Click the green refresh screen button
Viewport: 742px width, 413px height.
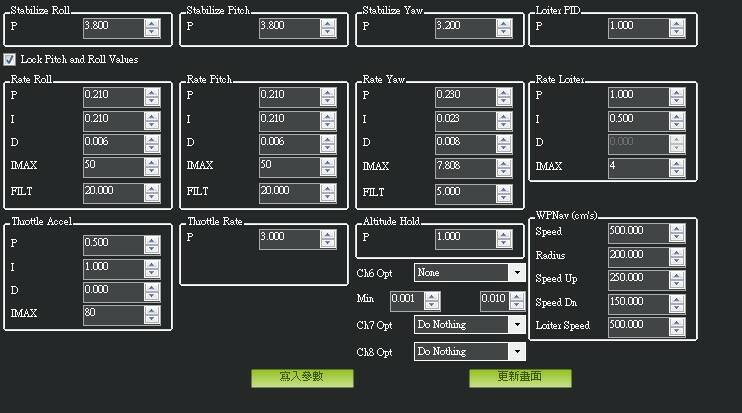pyautogui.click(x=520, y=377)
